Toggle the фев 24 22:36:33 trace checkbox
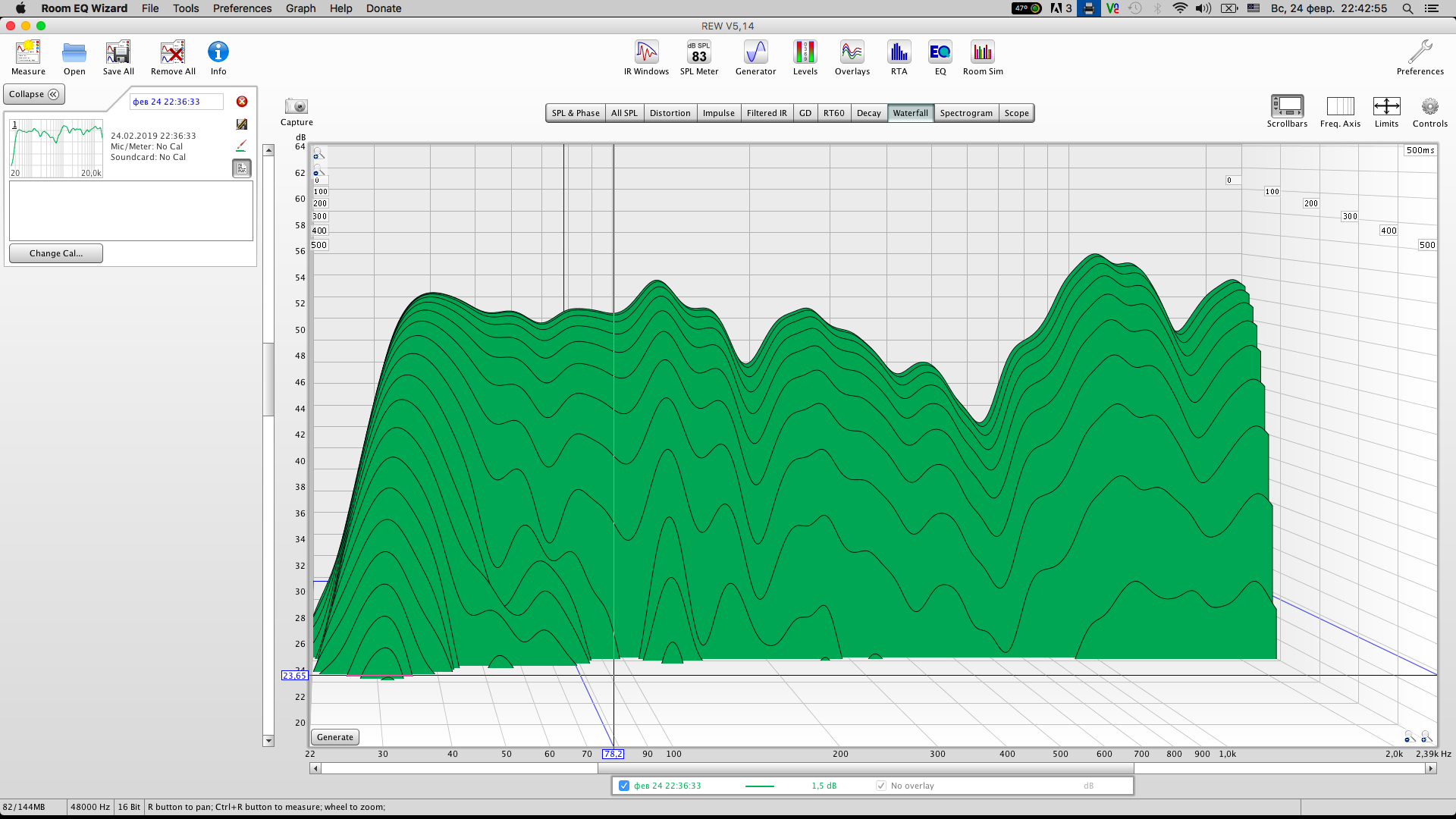 [624, 786]
